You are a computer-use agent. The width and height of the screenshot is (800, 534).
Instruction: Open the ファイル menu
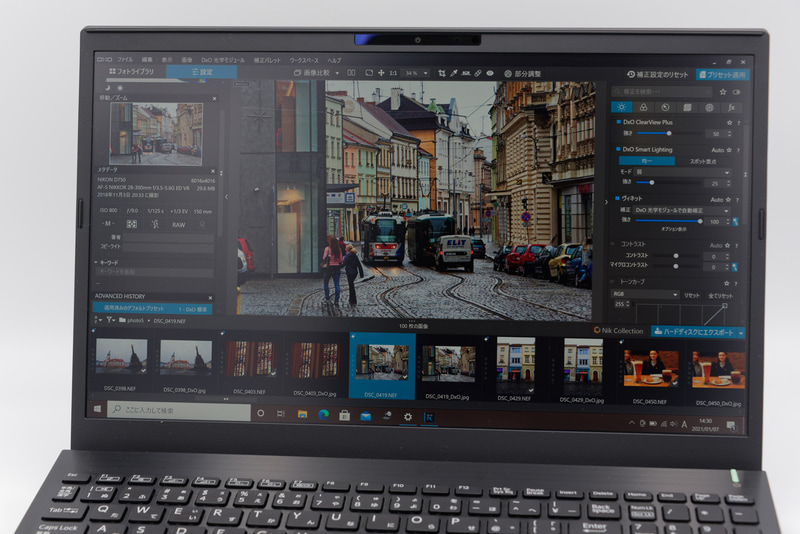tap(125, 60)
